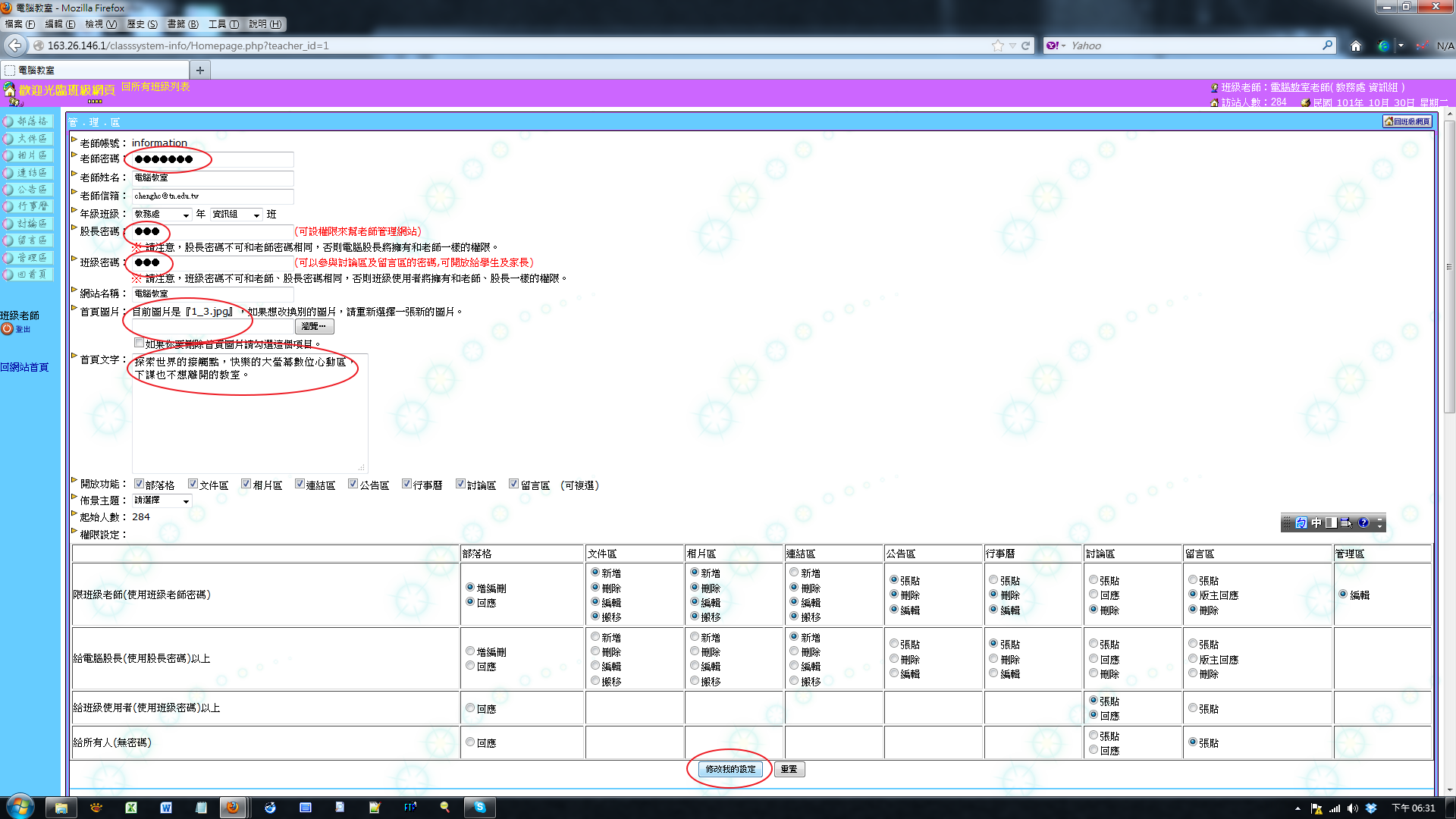
Task: Select 增編刪 radio in teacher row 部落格
Action: [x=470, y=587]
